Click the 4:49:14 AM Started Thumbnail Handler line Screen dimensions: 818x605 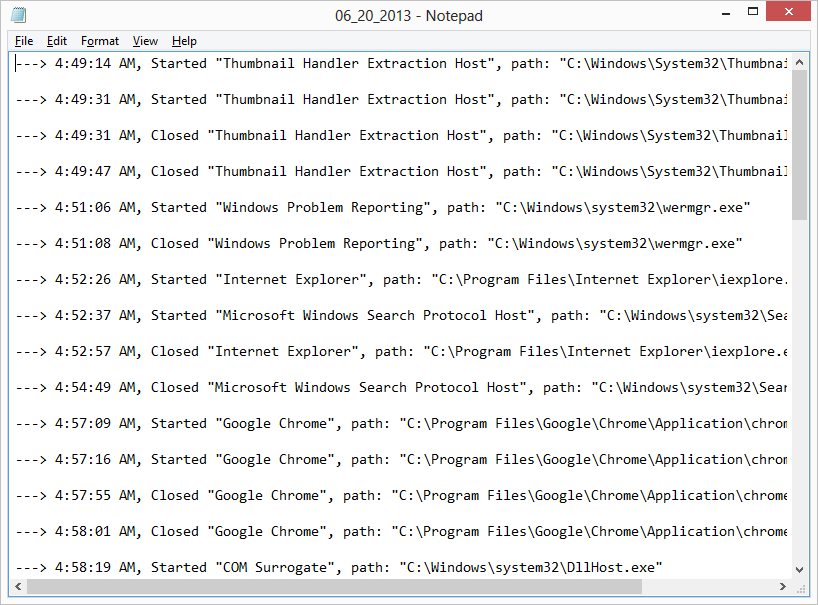(x=401, y=64)
